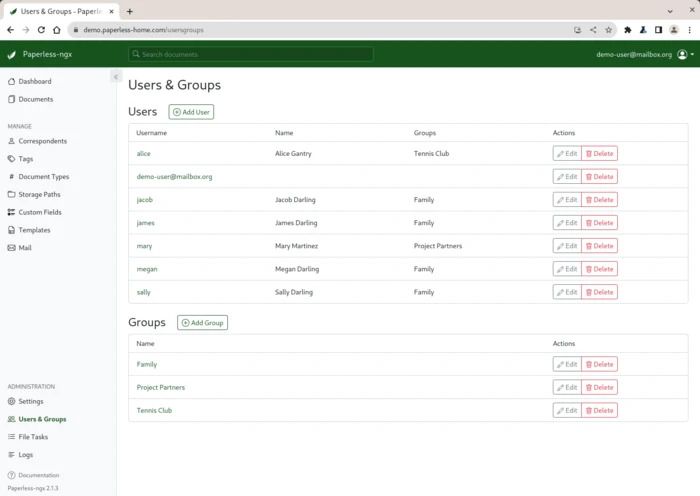Delete the user alice
Screen dimensions: 700x496
(600, 154)
